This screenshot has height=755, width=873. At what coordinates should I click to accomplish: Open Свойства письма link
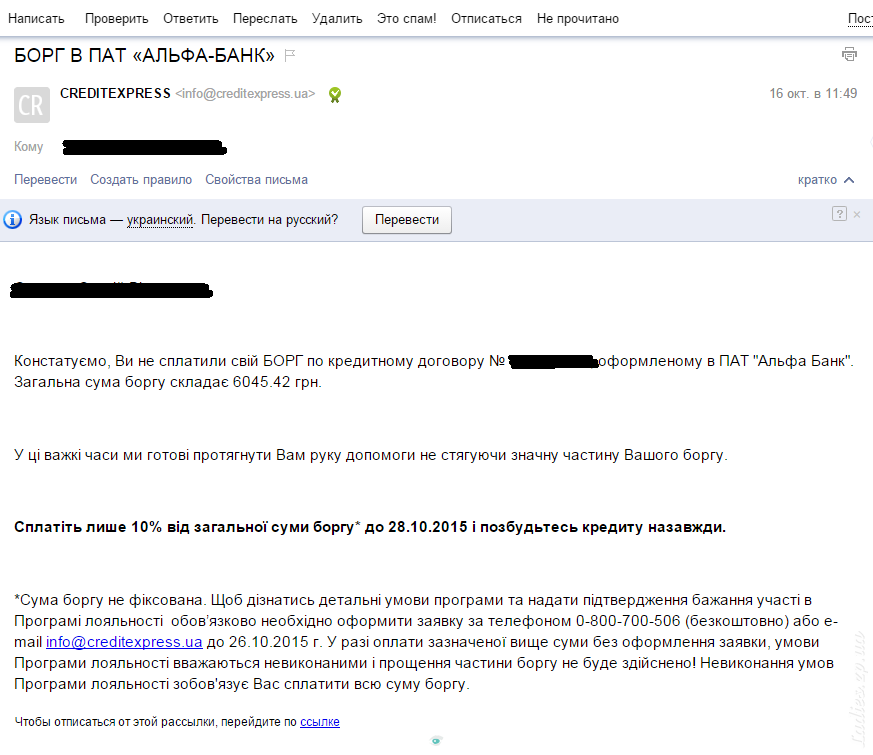coord(256,180)
